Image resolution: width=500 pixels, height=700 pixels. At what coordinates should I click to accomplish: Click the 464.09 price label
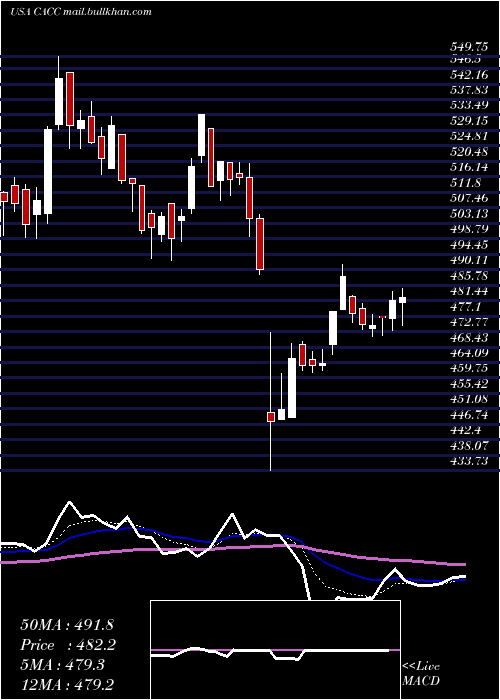[x=468, y=353]
